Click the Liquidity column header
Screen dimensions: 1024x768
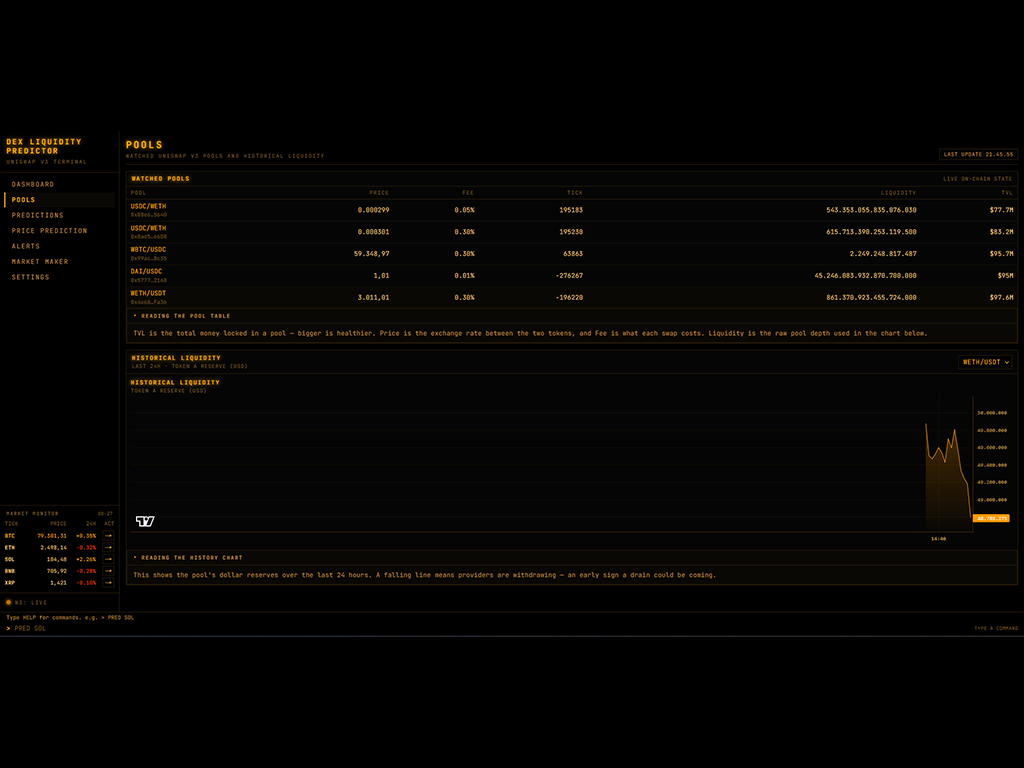point(898,193)
